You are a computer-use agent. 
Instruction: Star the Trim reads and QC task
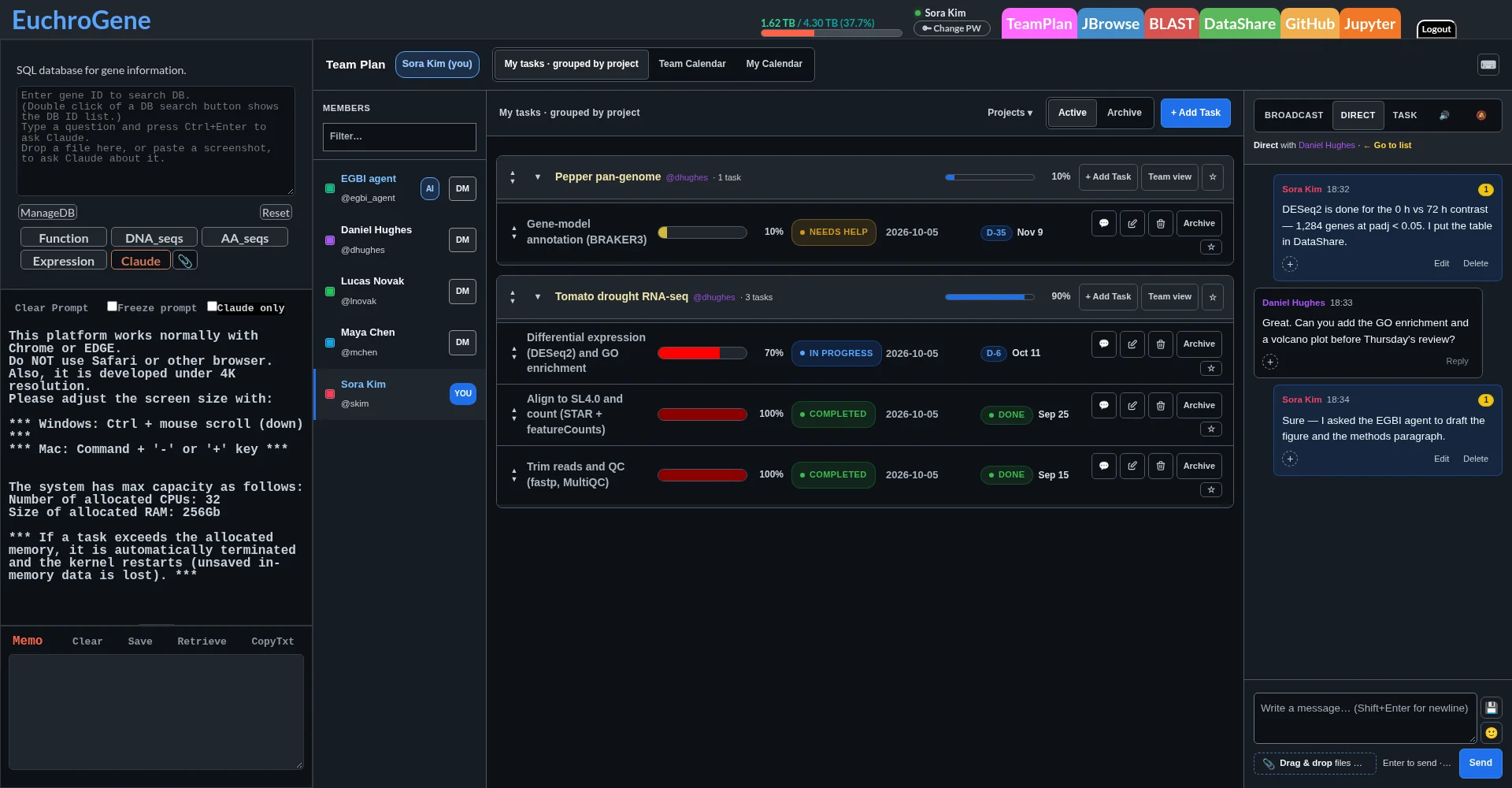click(x=1211, y=490)
